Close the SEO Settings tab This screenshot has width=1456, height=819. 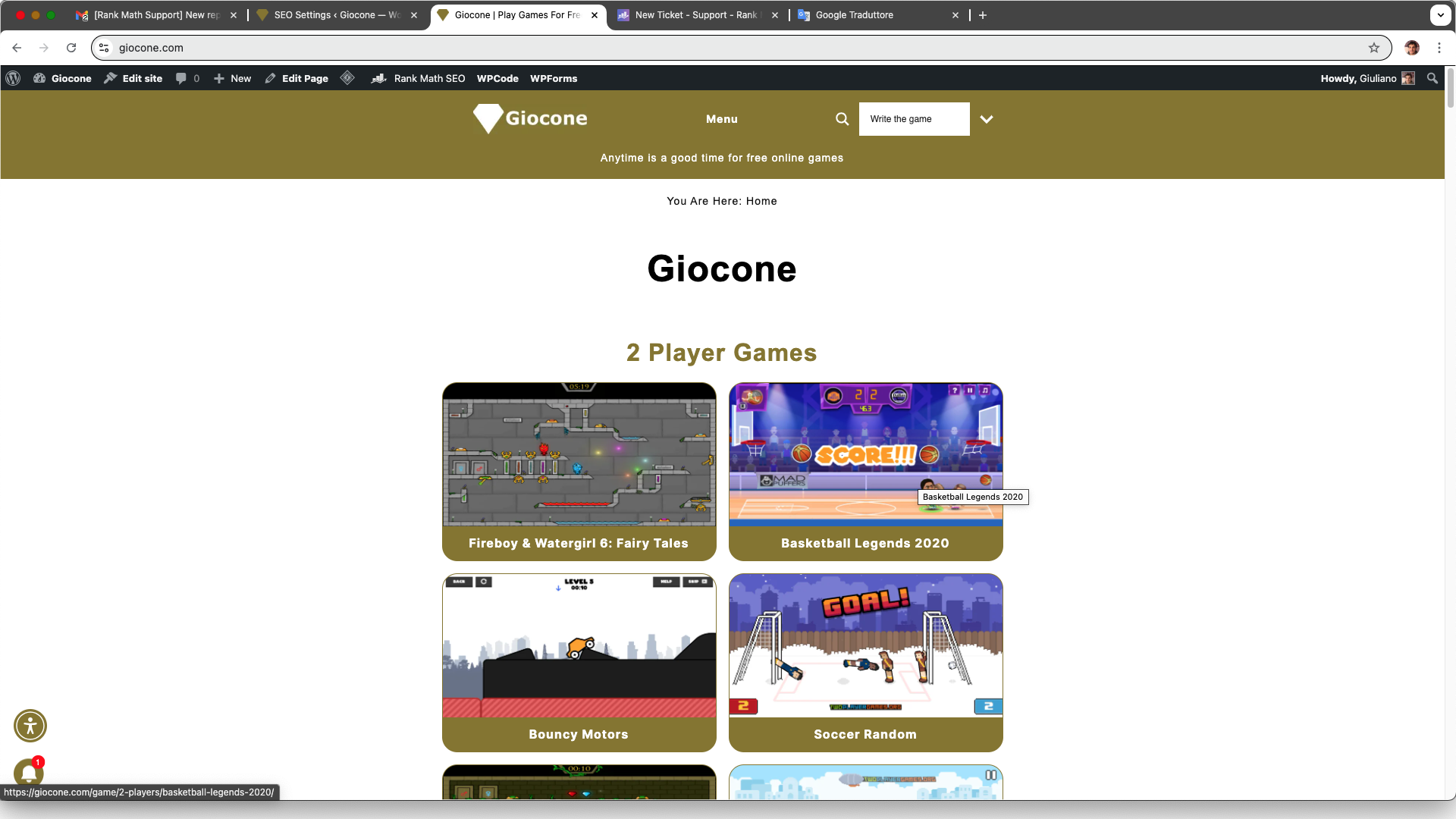pos(414,15)
